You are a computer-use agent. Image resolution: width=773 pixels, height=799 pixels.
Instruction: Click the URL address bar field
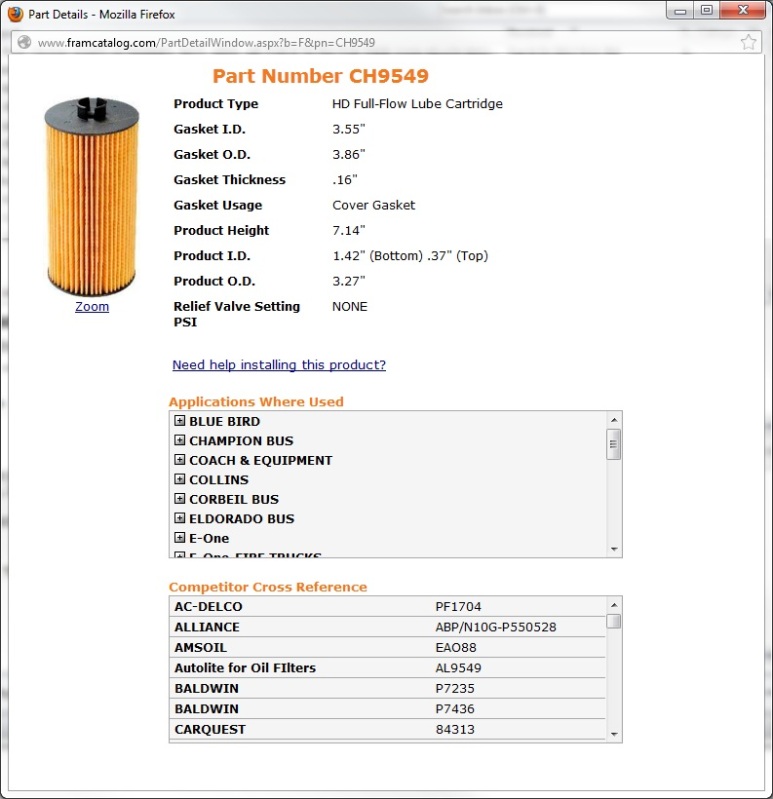(x=386, y=42)
